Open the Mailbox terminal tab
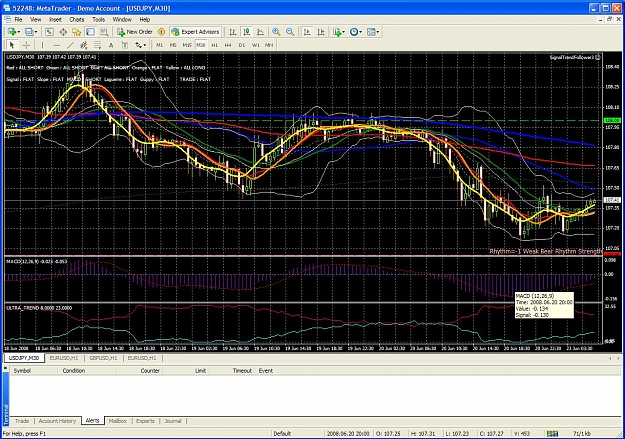The height and width of the screenshot is (439, 625). pos(118,421)
